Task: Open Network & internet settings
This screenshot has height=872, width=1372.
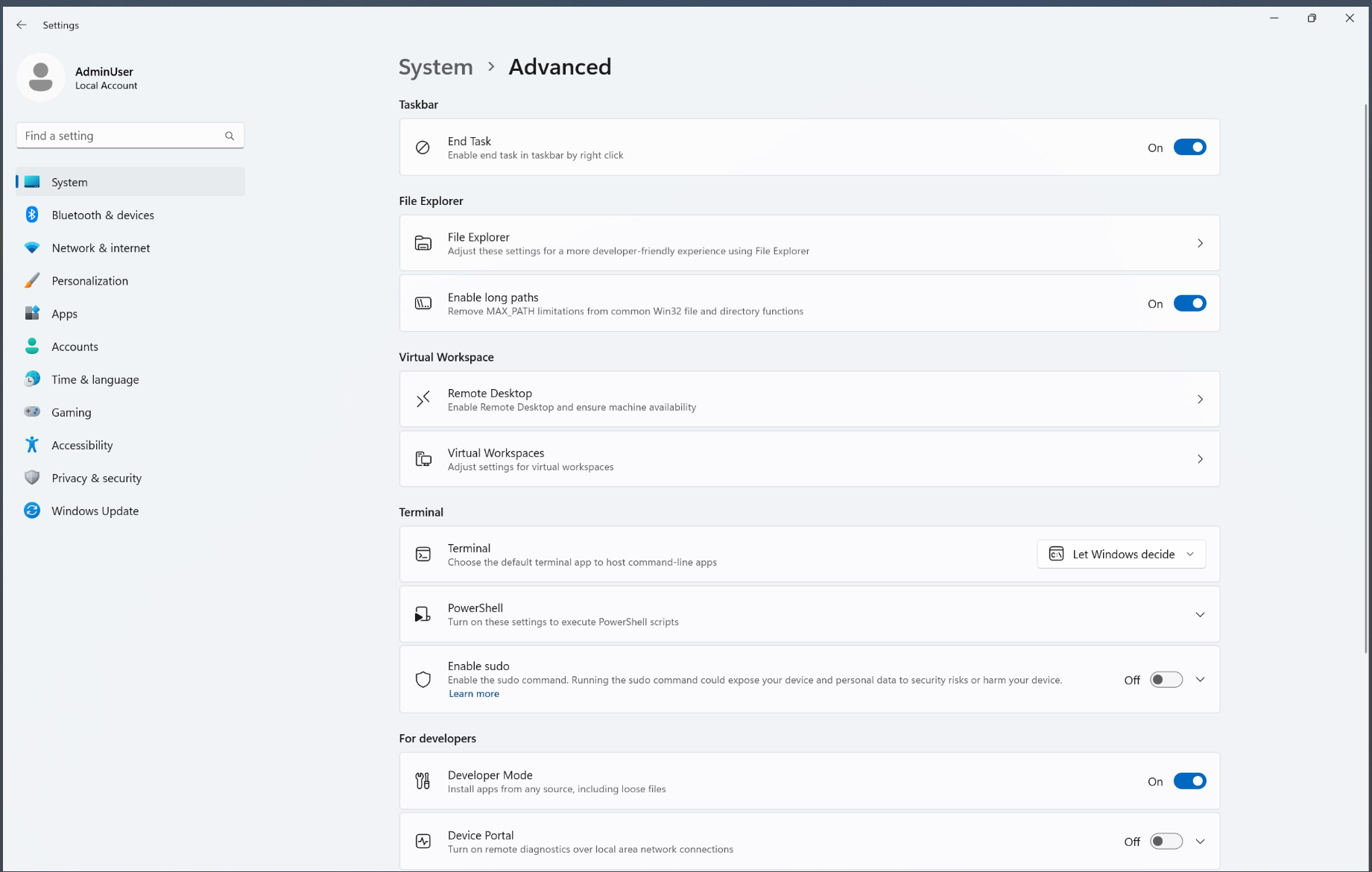Action: click(101, 248)
